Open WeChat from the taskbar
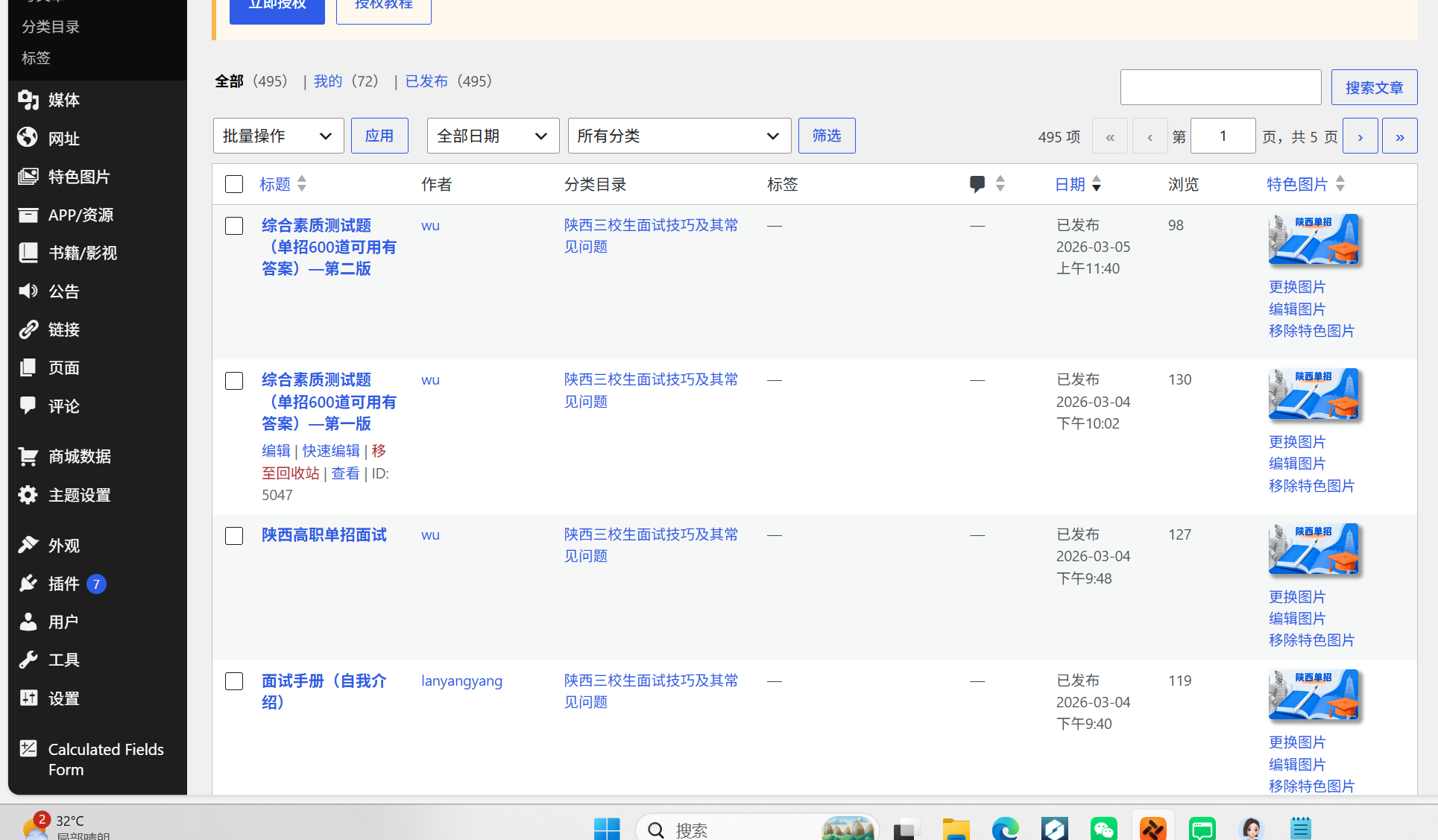Screen dimensions: 1438x840 point(1103,830)
